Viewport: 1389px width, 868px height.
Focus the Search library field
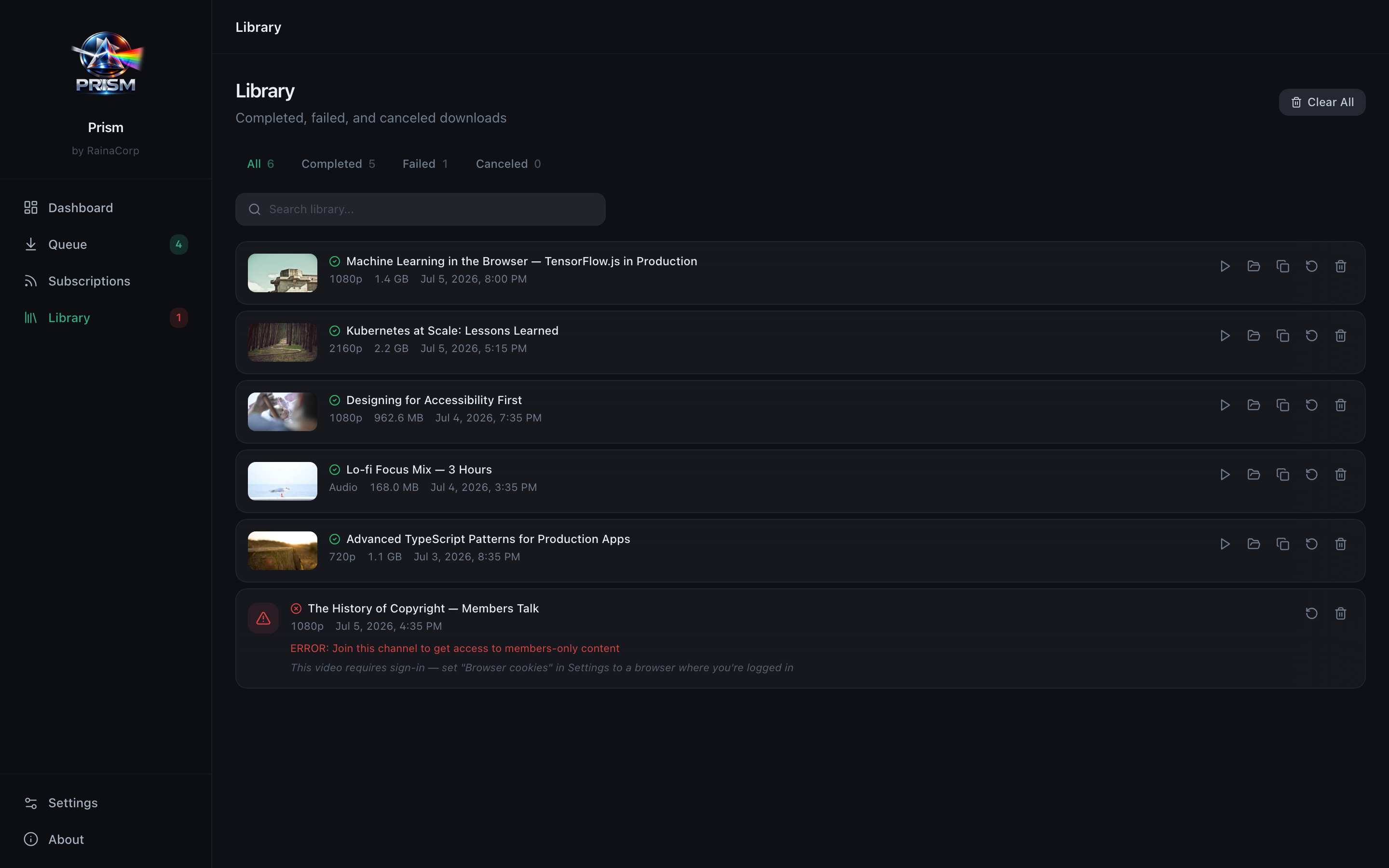point(420,210)
